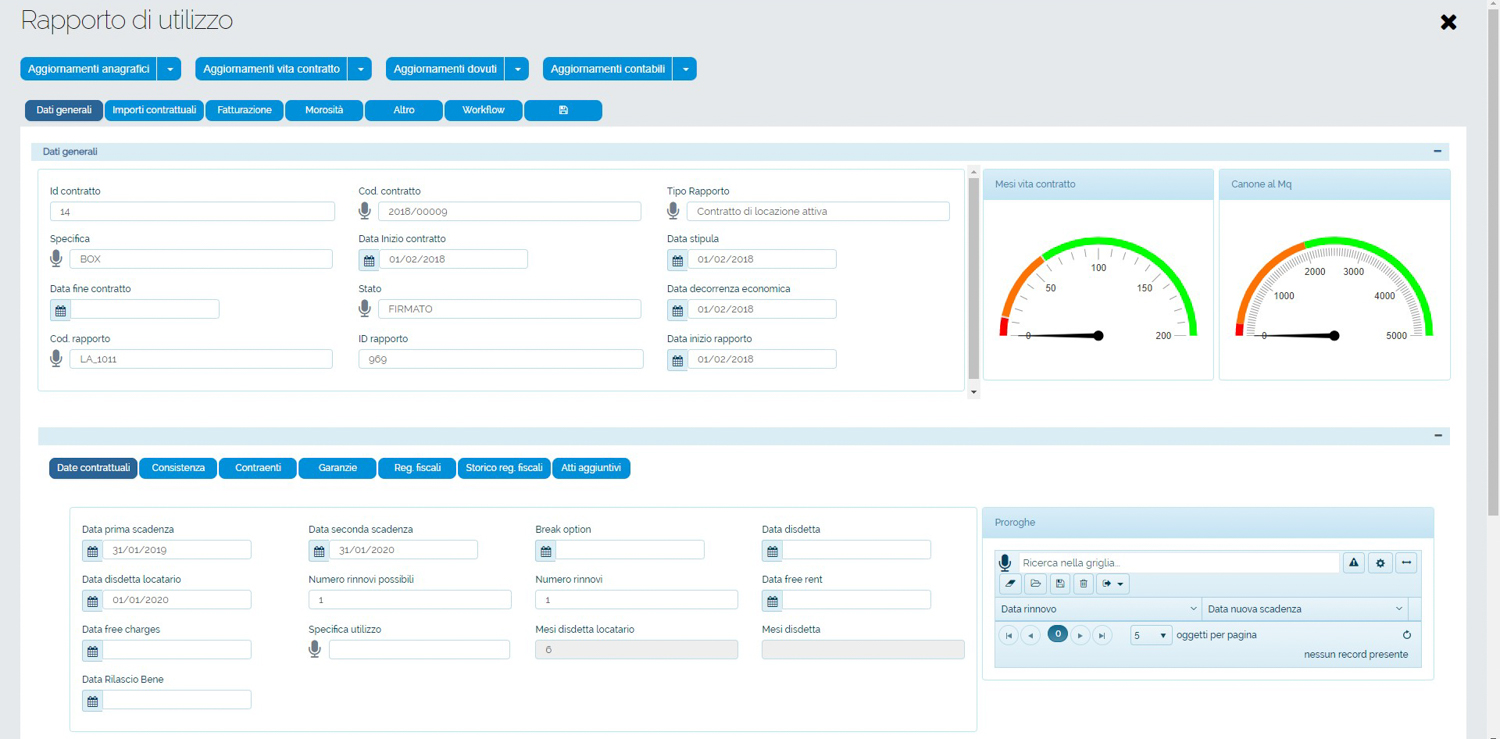Viewport: 1500px width, 739px height.
Task: Open the Proroghe grid settings gear
Action: (1380, 563)
